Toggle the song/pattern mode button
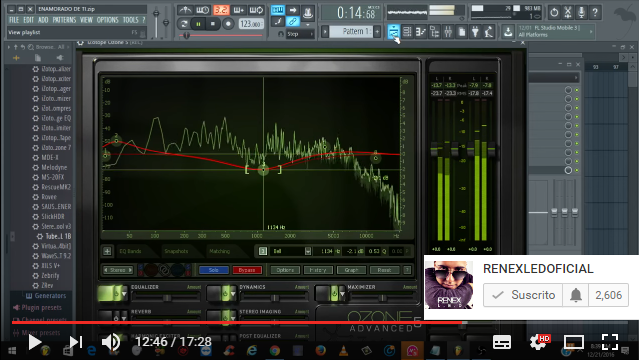This screenshot has width=639, height=360. point(184,24)
